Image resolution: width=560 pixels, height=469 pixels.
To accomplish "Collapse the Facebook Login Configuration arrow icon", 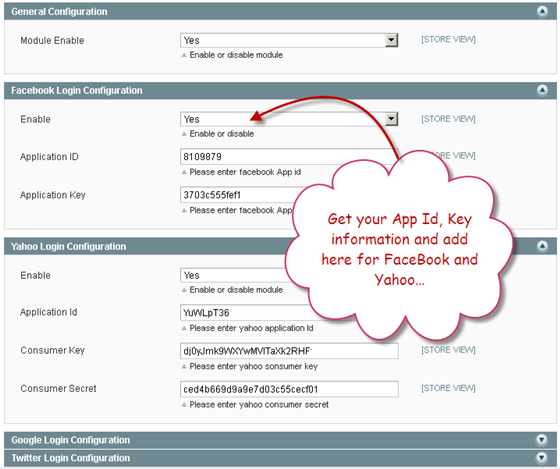I will click(x=542, y=90).
